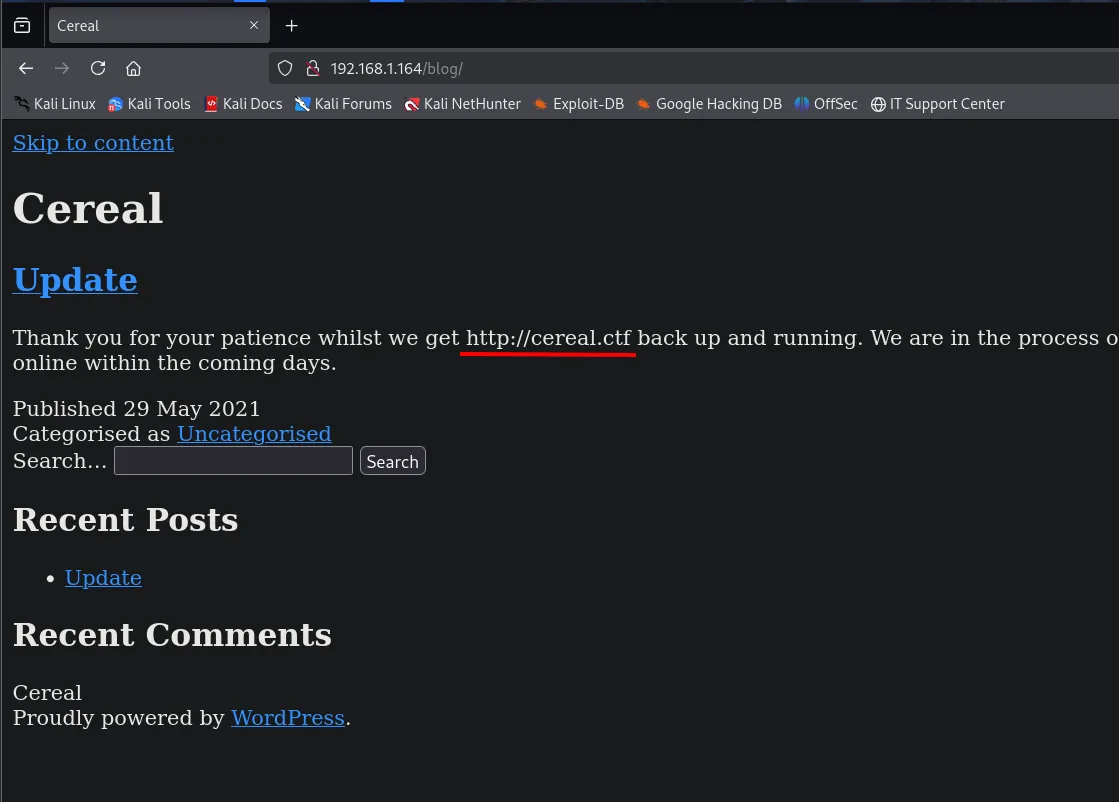
Task: Open the Update post heading link
Action: coord(75,280)
